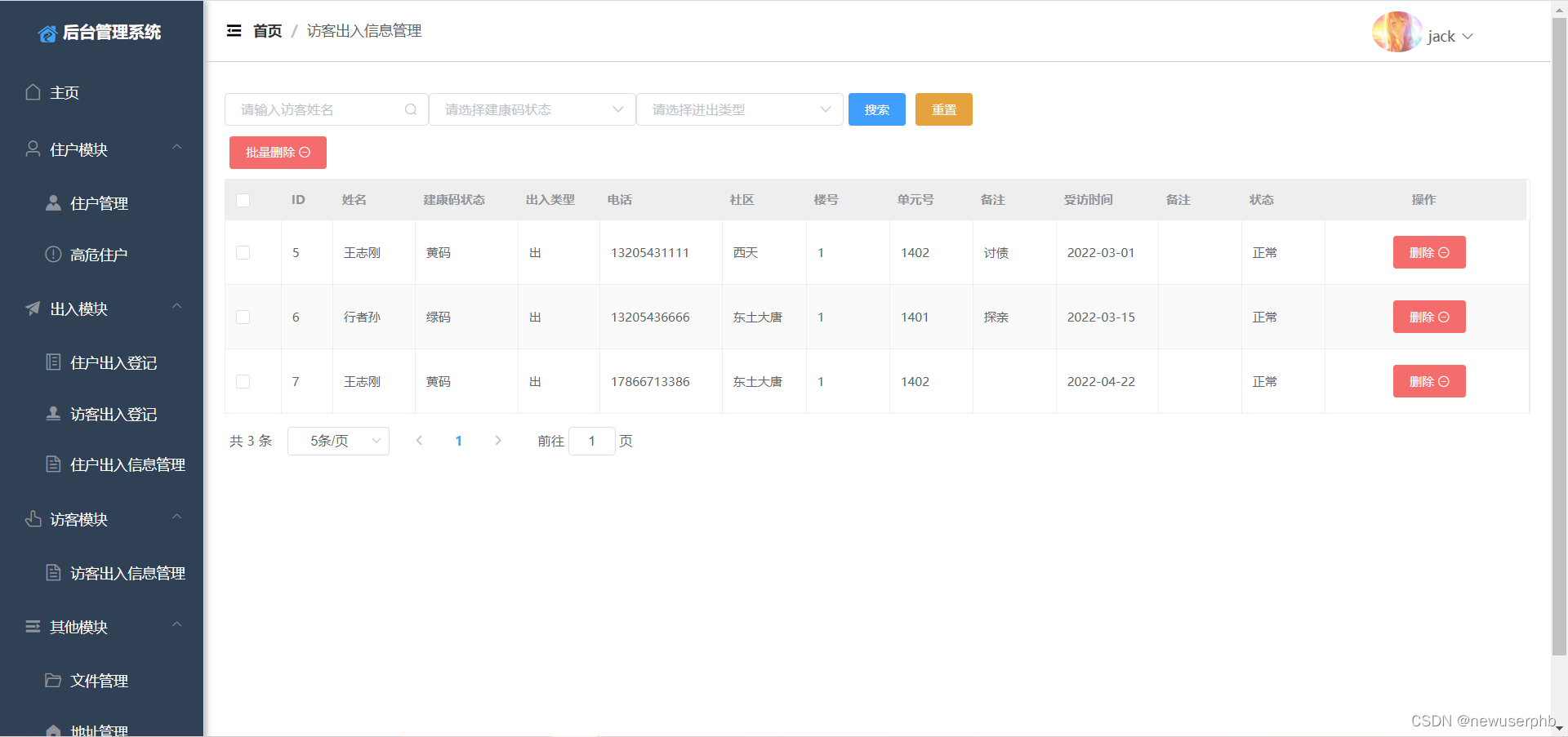
Task: Open 主页 menu item in sidebar
Action: point(101,92)
